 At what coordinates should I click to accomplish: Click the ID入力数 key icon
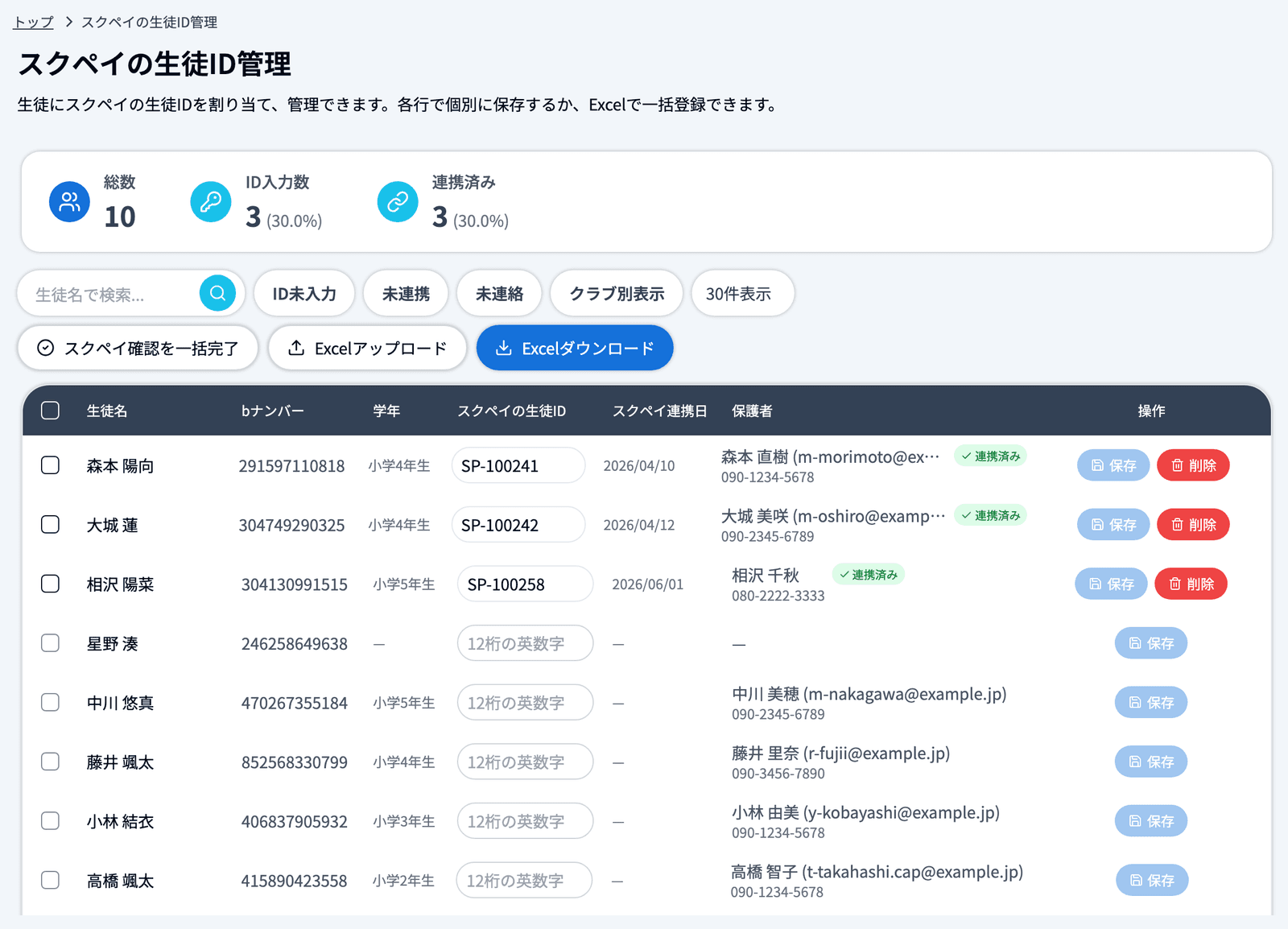pos(211,201)
